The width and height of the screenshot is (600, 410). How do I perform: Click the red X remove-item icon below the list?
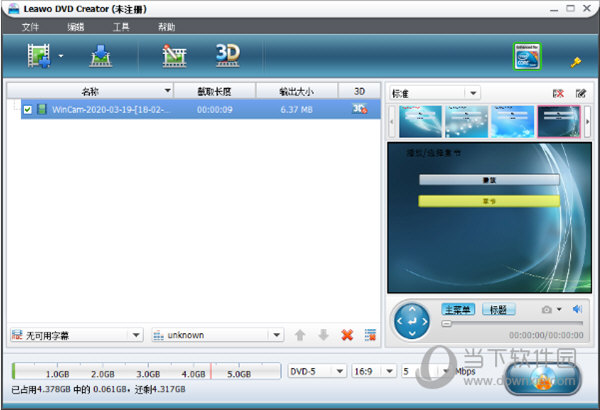347,335
